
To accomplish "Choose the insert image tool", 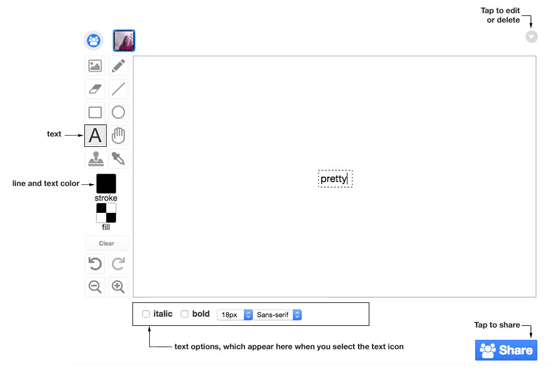I will [x=95, y=66].
